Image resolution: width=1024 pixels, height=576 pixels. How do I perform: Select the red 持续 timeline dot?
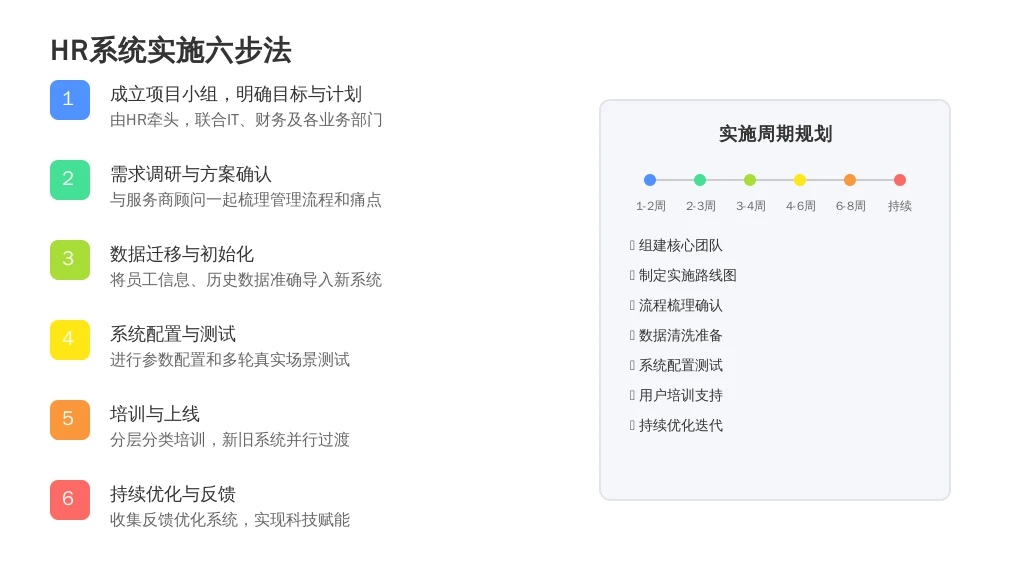(x=900, y=180)
